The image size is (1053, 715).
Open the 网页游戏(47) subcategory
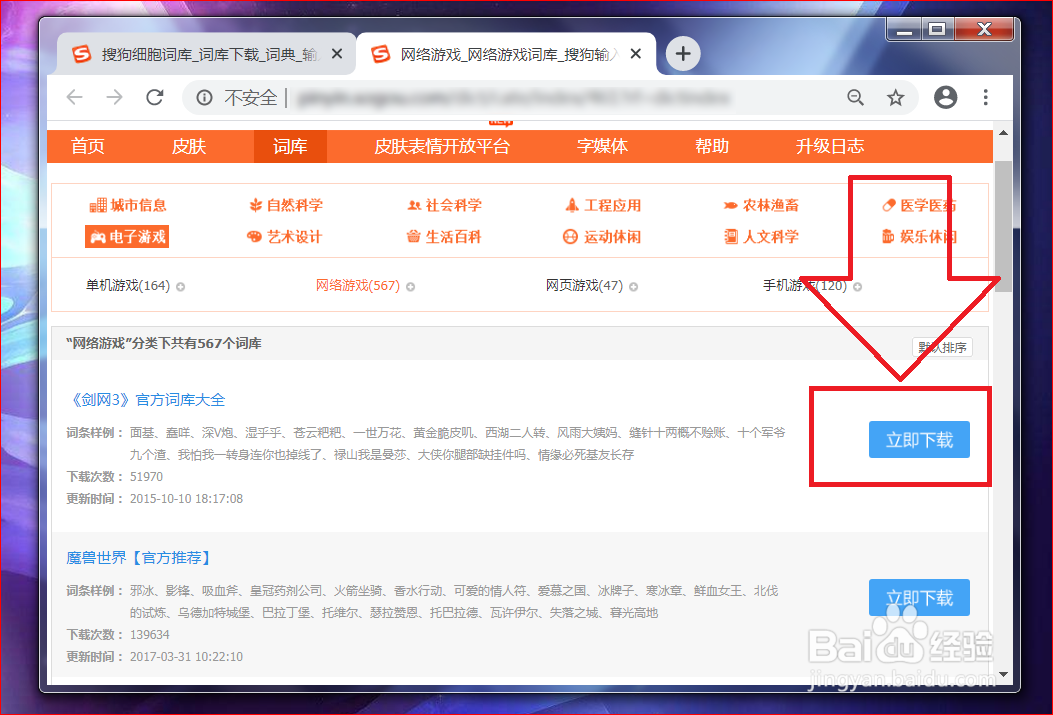pos(584,285)
